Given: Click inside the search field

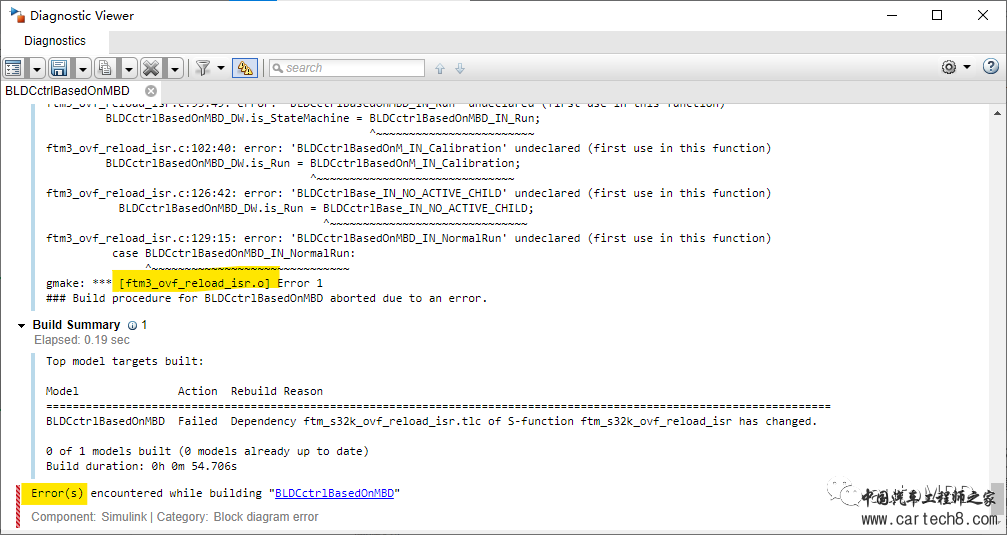Looking at the screenshot, I should click(x=347, y=67).
